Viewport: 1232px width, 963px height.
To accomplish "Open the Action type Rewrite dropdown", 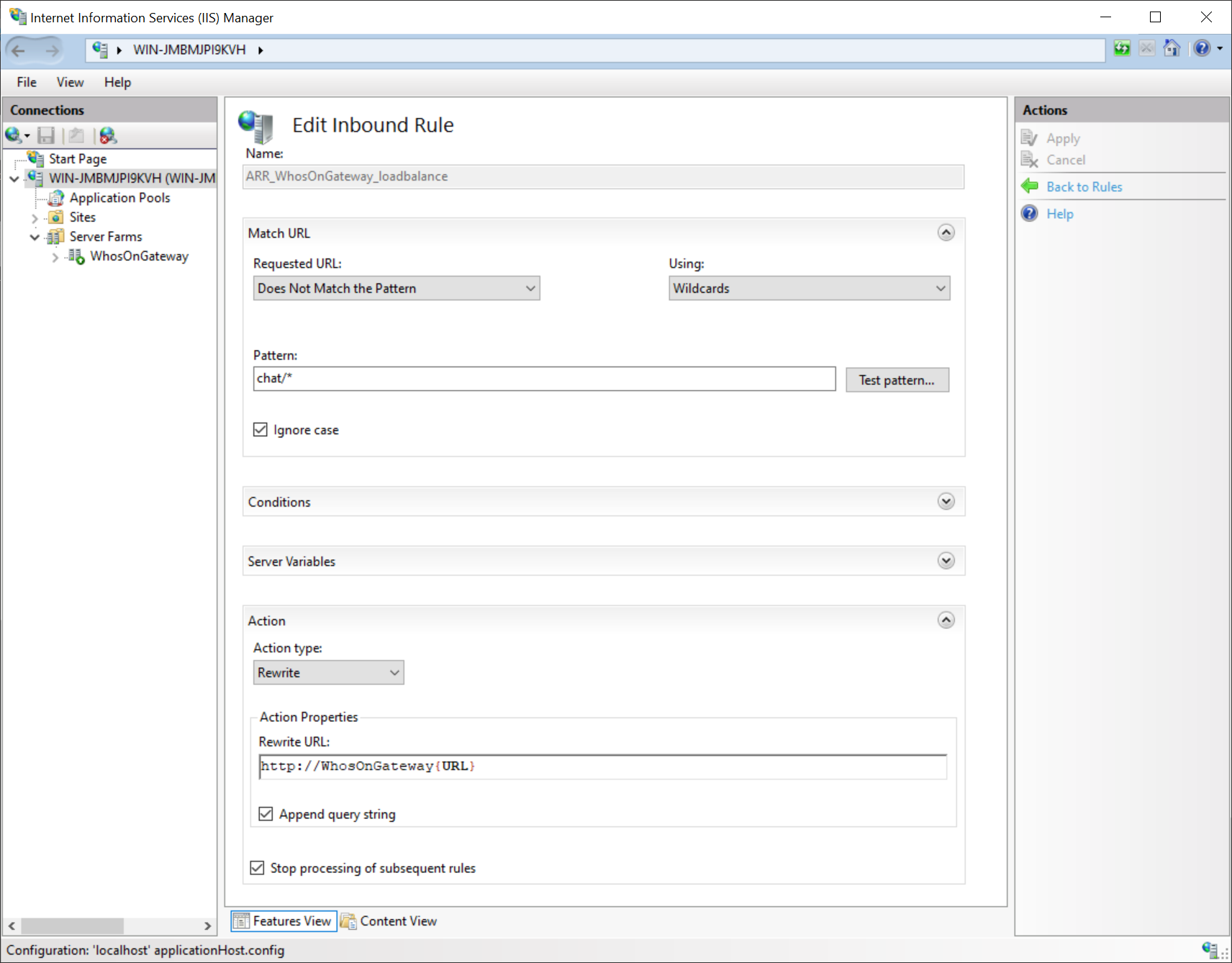I will click(328, 673).
